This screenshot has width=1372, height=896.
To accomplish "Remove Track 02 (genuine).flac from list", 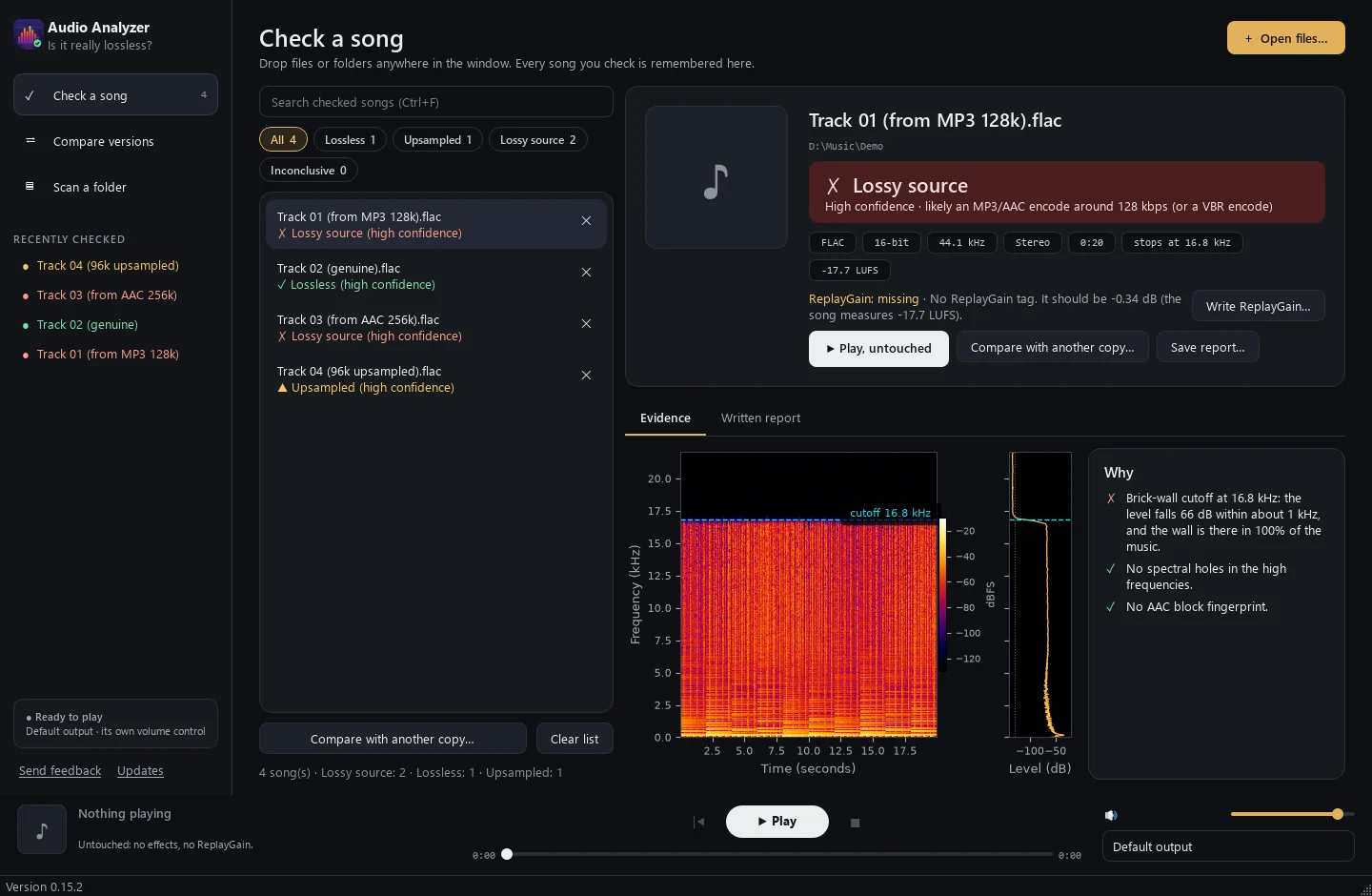I will [586, 273].
